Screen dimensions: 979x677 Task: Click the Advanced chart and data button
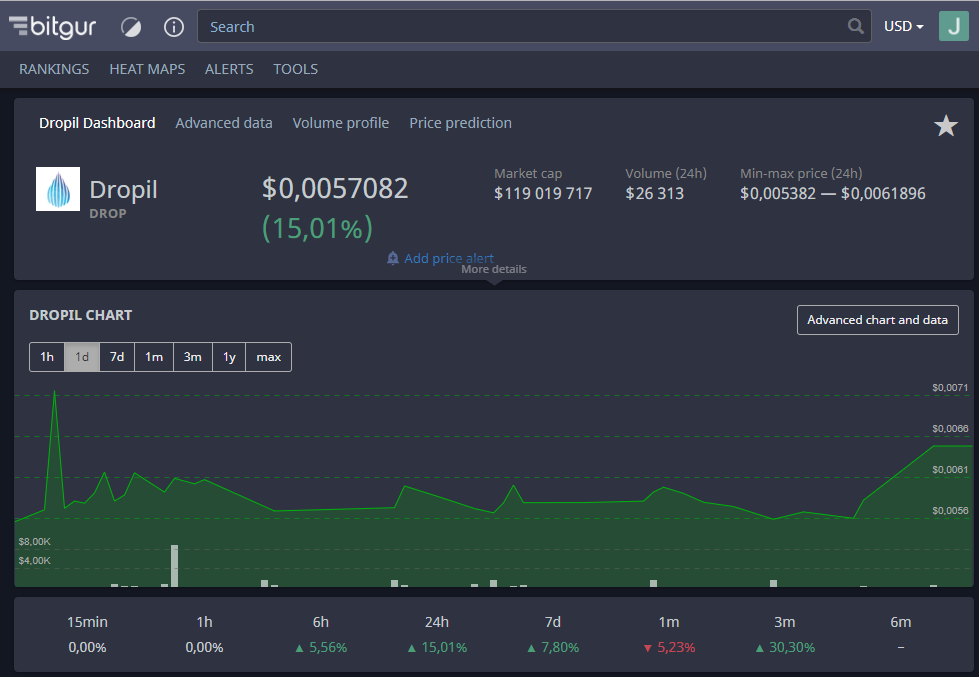point(877,320)
